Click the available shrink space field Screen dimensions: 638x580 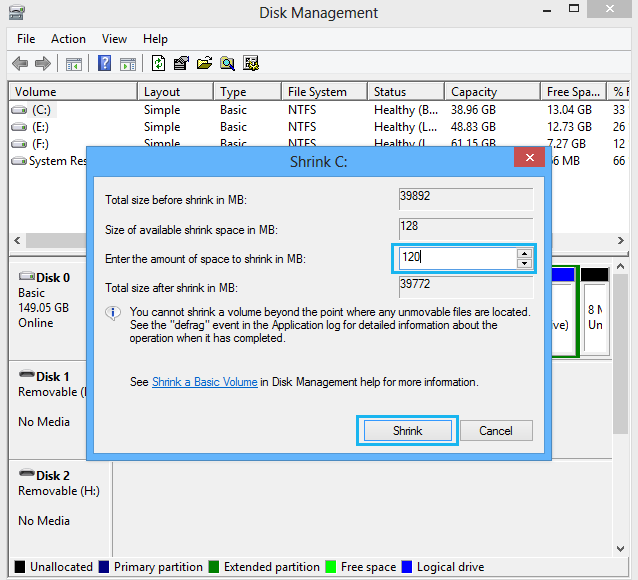coord(466,229)
